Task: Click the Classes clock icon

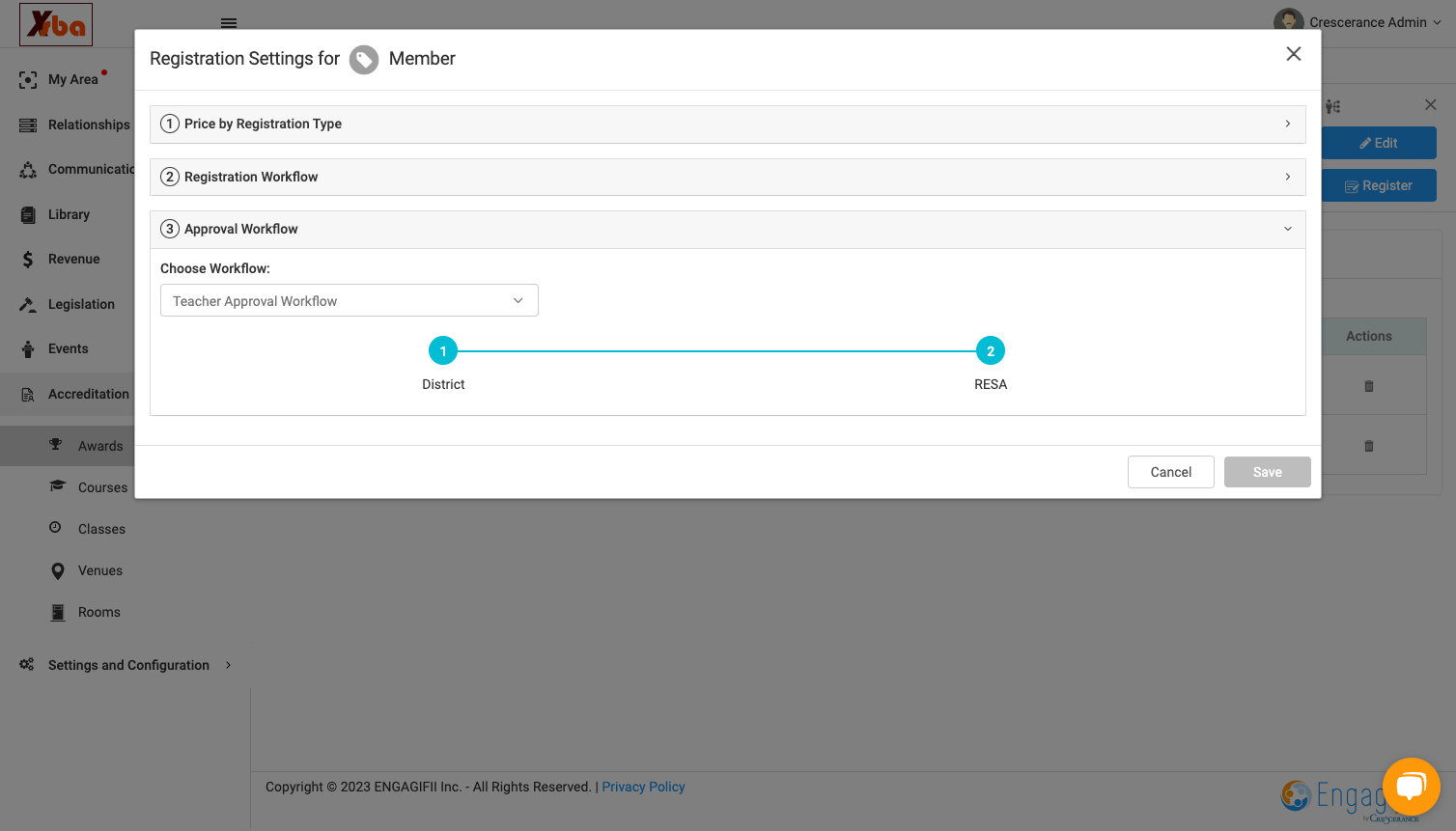Action: click(x=55, y=528)
